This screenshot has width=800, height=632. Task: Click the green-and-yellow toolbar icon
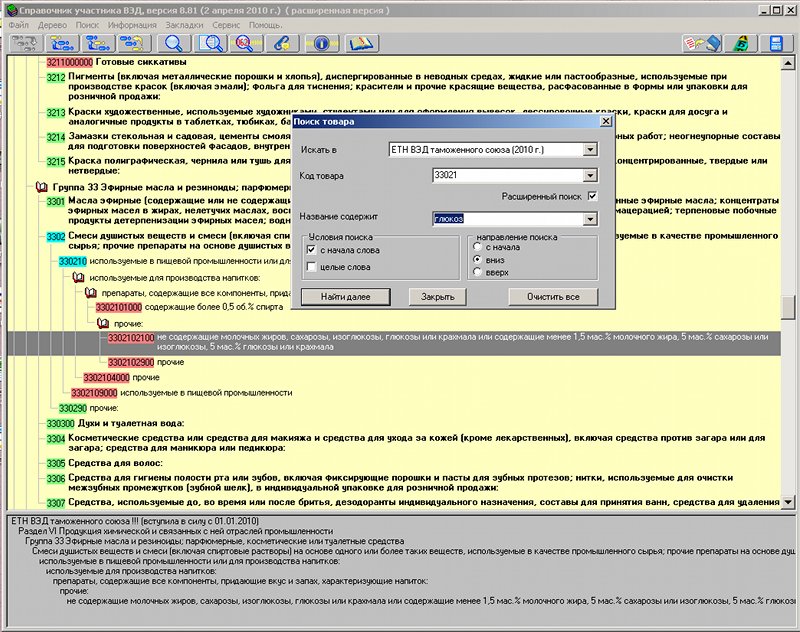tap(741, 44)
